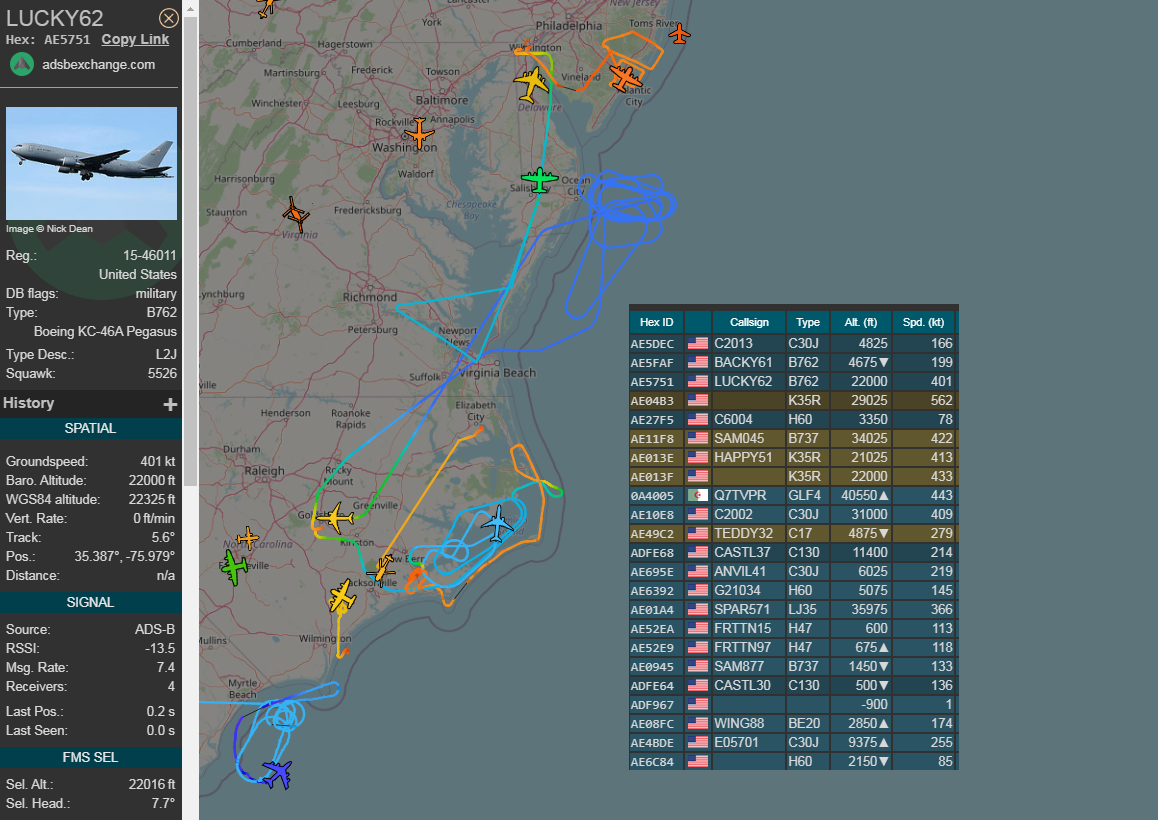Click the Hex AE5751 text
The height and width of the screenshot is (820, 1158).
pyautogui.click(x=48, y=40)
